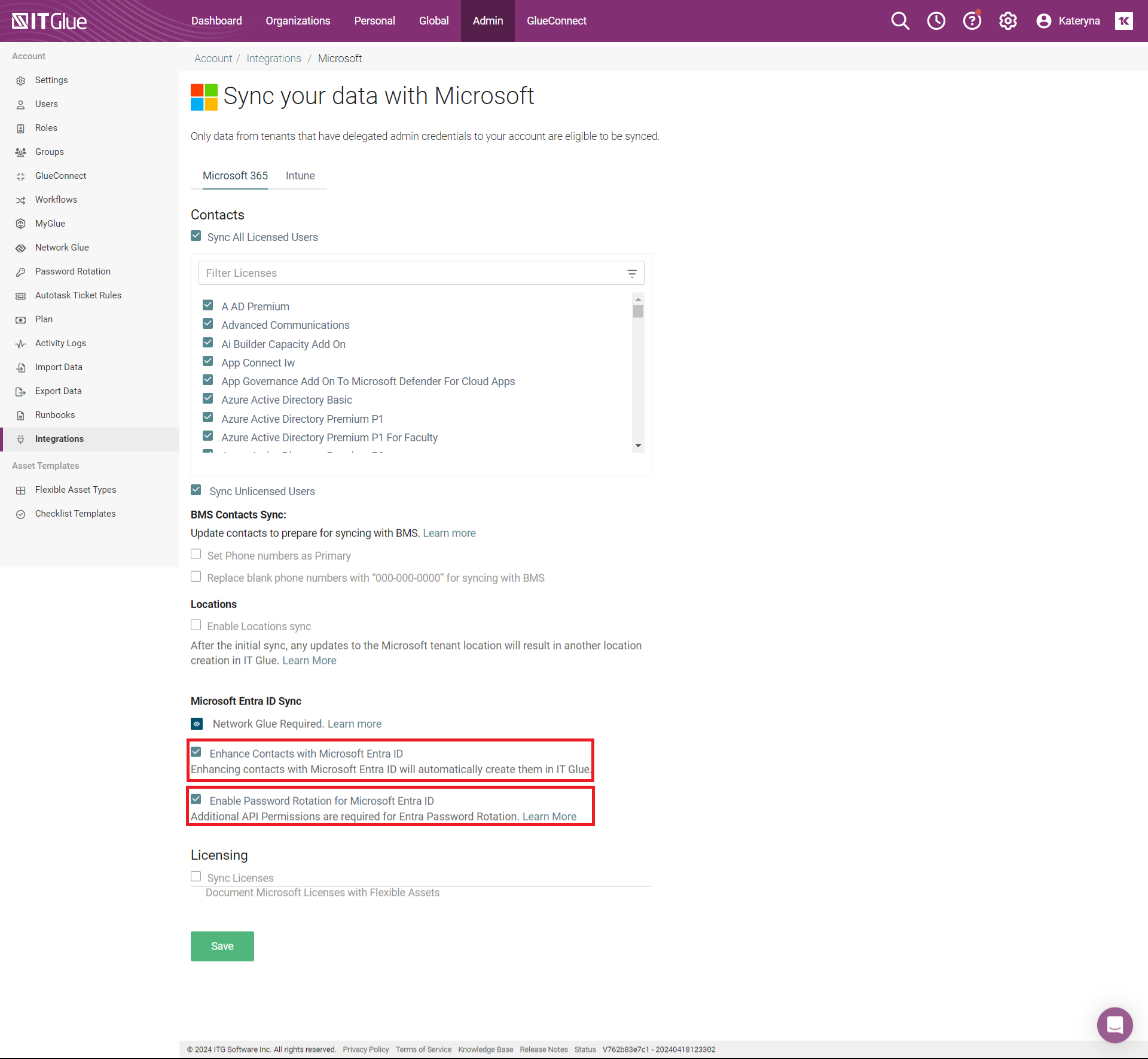Screen dimensions: 1148x1059
Task: Open GlueConnect in top navigation
Action: tap(557, 21)
